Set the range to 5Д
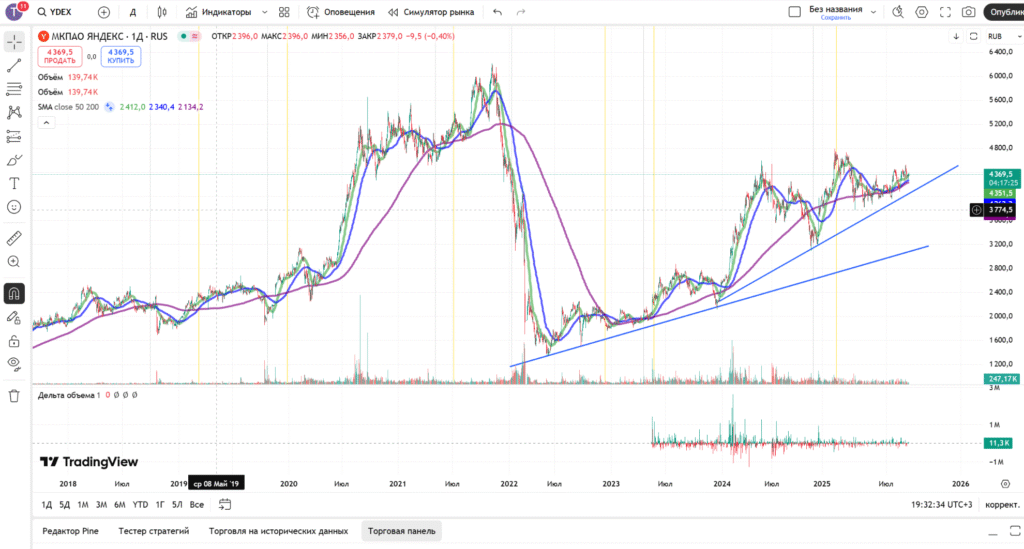Image resolution: width=1024 pixels, height=549 pixels. (65, 505)
